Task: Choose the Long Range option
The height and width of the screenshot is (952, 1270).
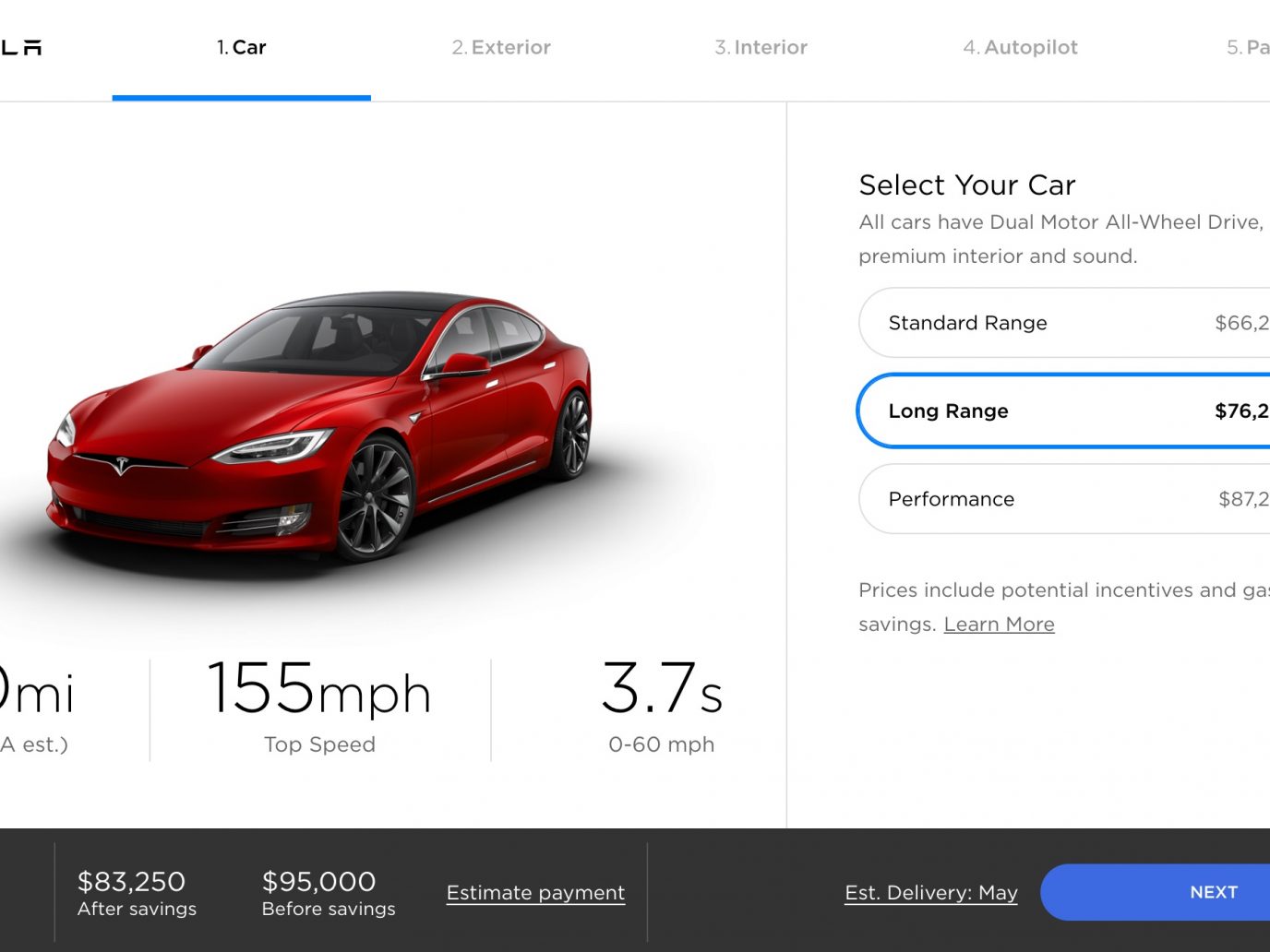Action: (1064, 411)
